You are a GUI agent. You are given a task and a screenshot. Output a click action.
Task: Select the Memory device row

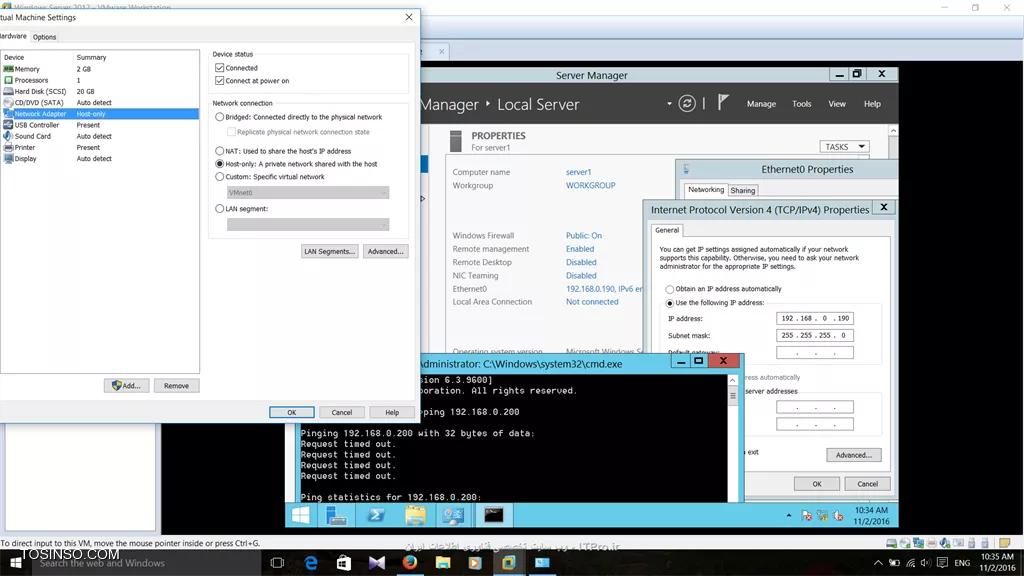100,69
